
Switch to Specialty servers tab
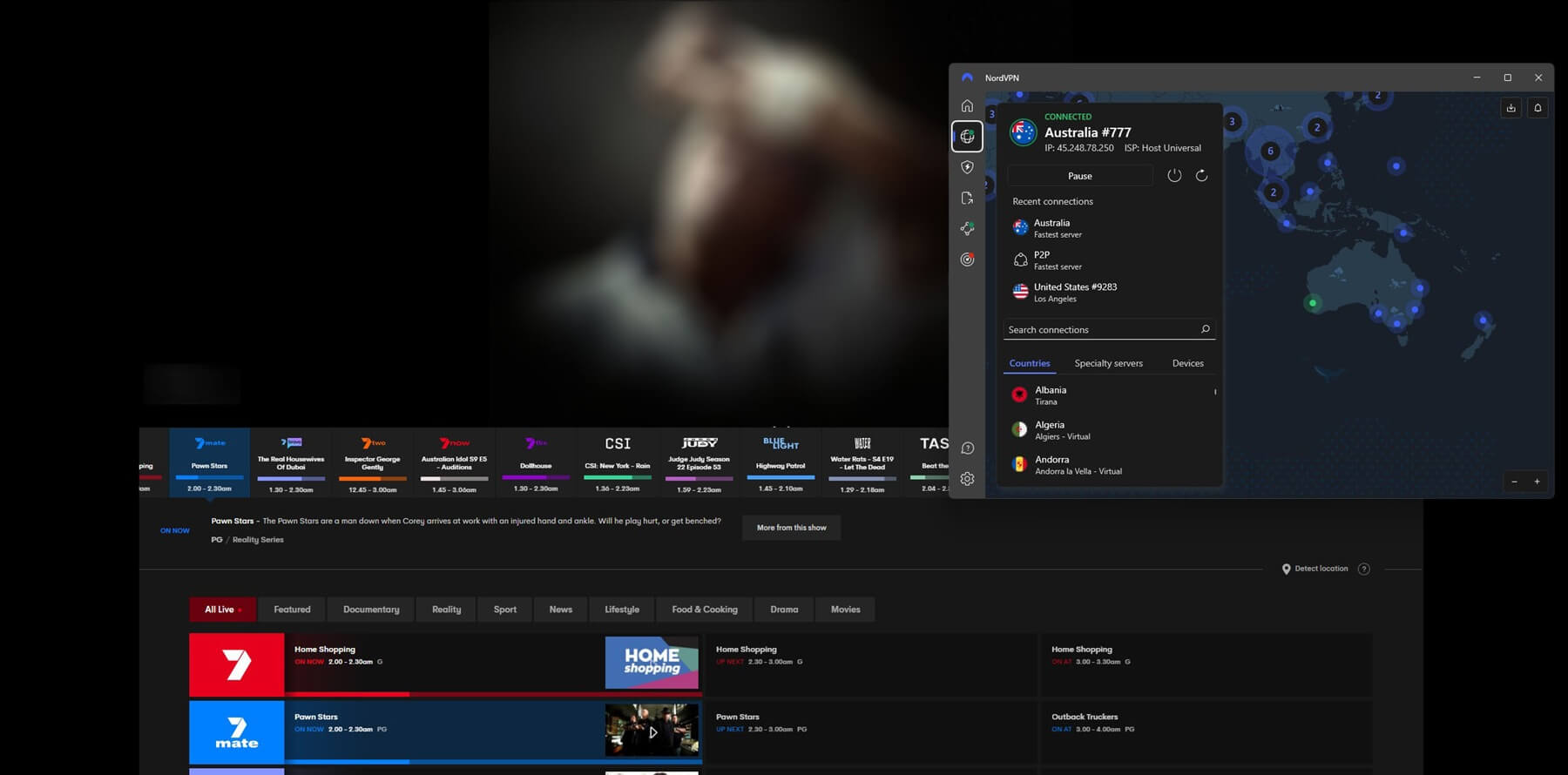[1108, 363]
